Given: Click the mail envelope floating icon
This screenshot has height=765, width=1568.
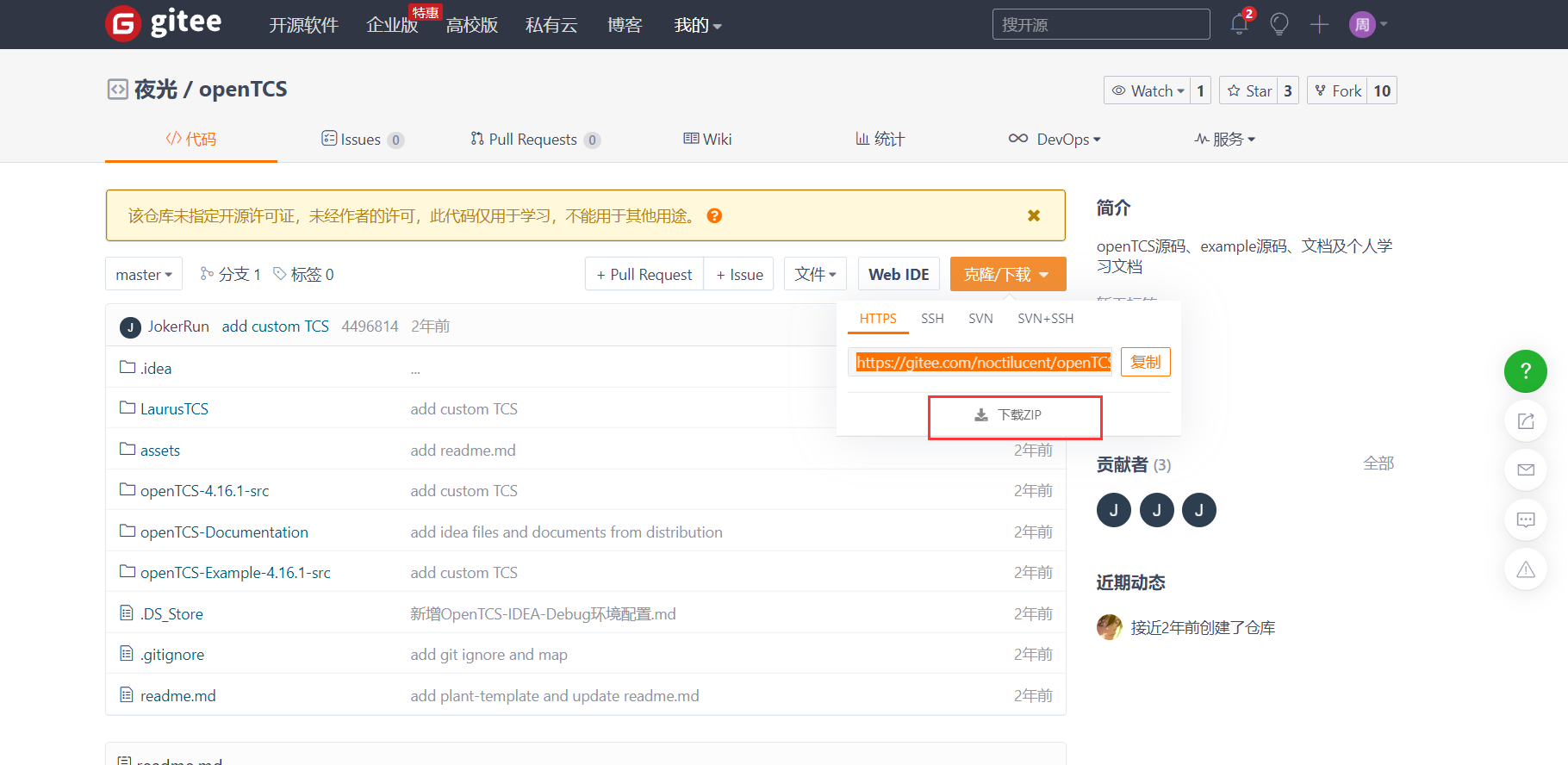Looking at the screenshot, I should point(1526,470).
